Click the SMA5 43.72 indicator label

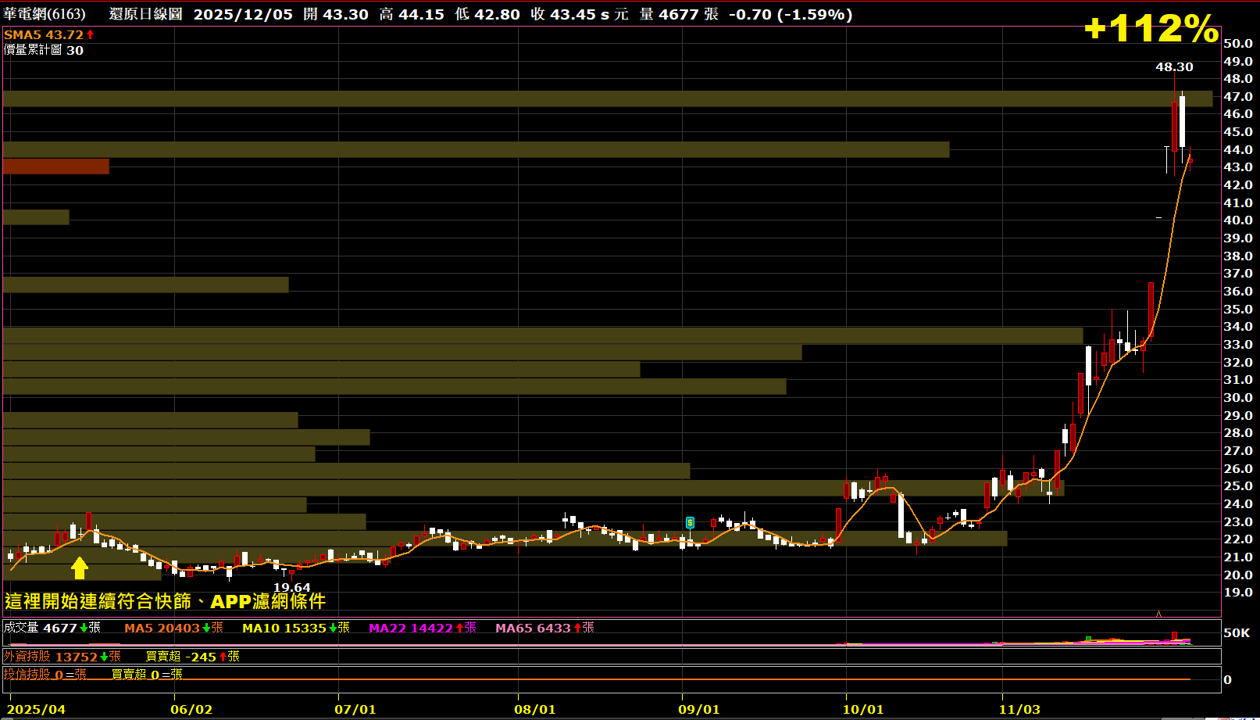click(x=49, y=34)
